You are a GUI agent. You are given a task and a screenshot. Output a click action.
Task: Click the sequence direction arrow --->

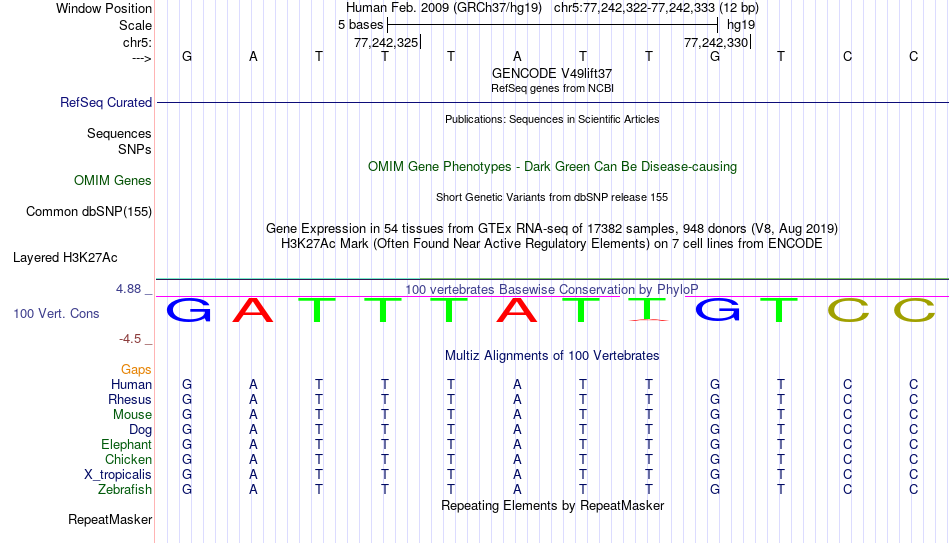(142, 58)
